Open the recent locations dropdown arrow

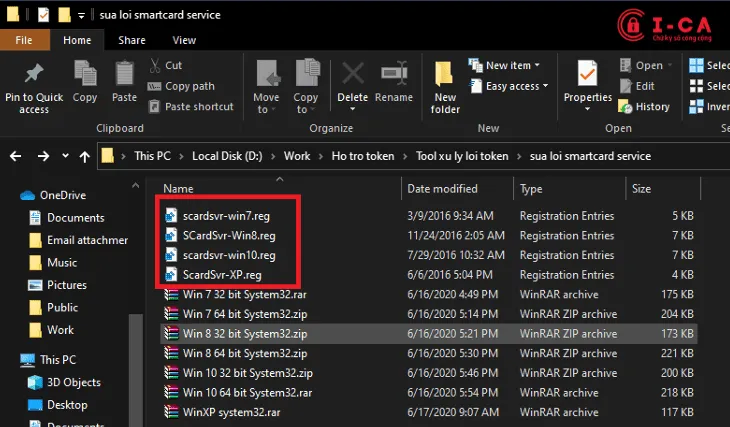65,156
